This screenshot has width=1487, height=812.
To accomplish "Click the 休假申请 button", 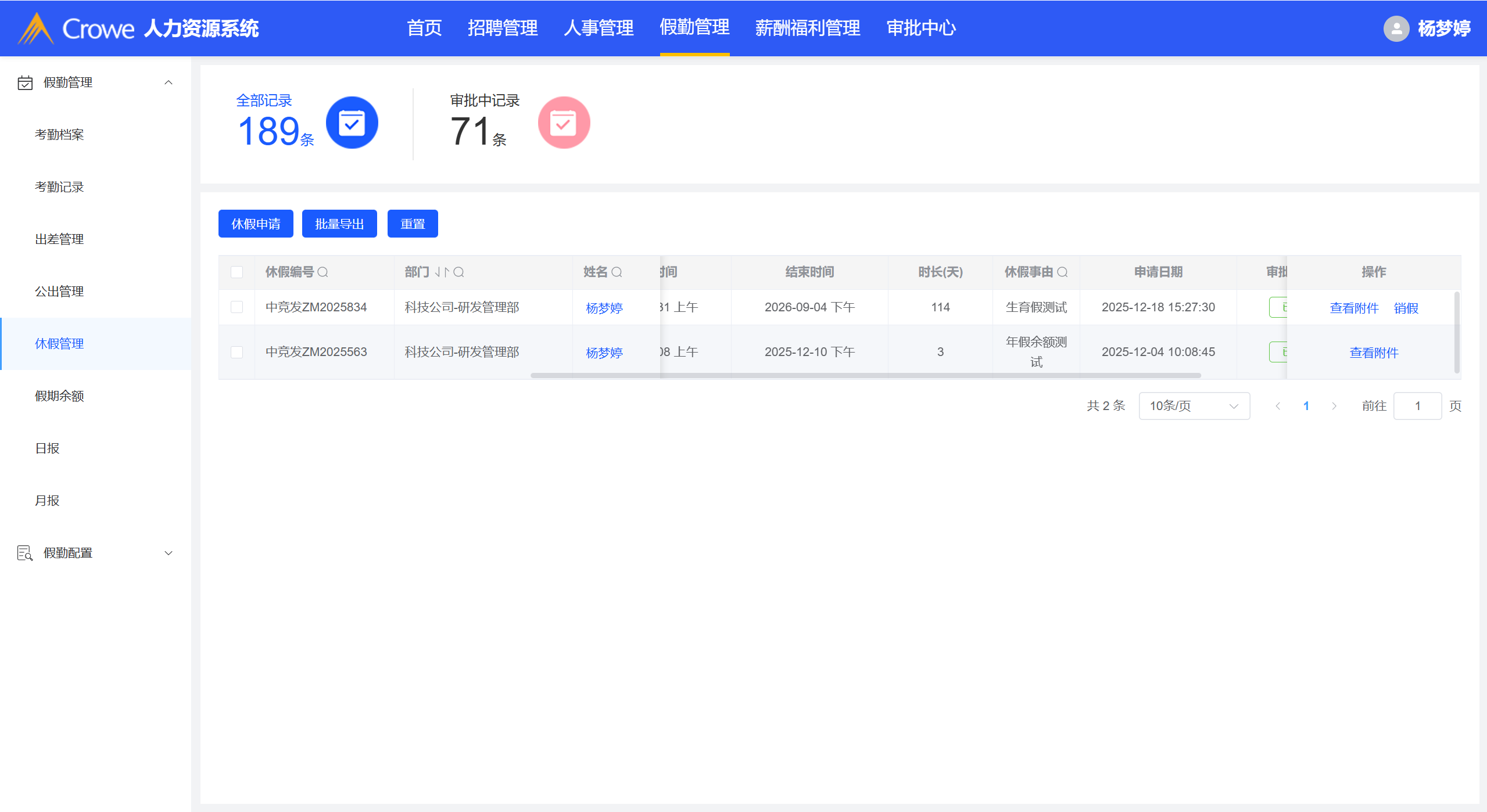I will pos(256,224).
